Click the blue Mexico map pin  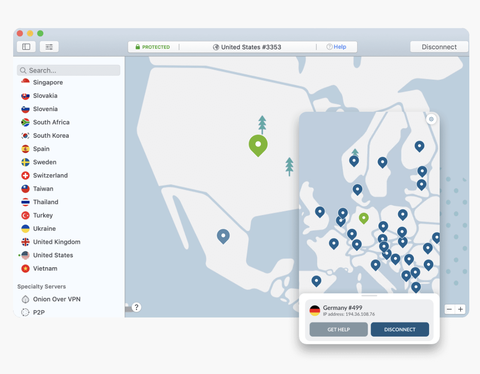coord(223,236)
